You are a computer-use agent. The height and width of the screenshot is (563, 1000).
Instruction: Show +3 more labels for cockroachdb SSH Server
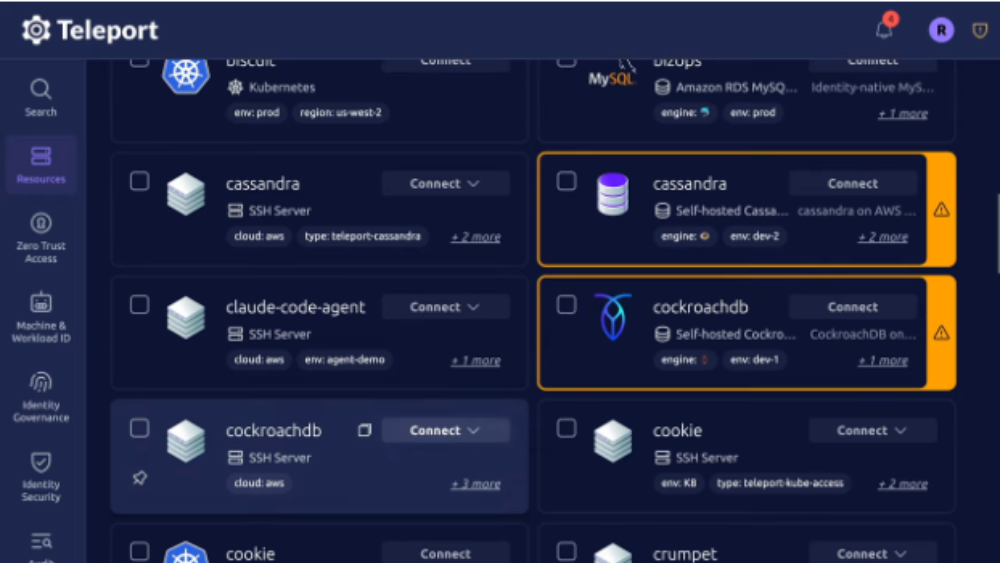[476, 484]
